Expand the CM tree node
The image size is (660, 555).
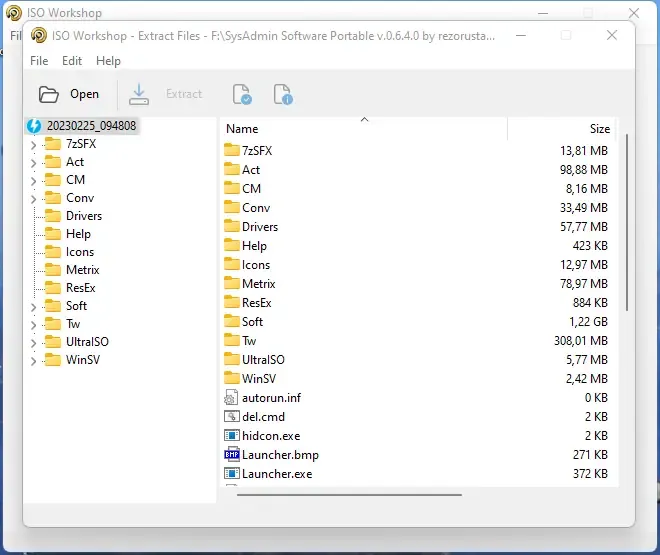pyautogui.click(x=33, y=181)
